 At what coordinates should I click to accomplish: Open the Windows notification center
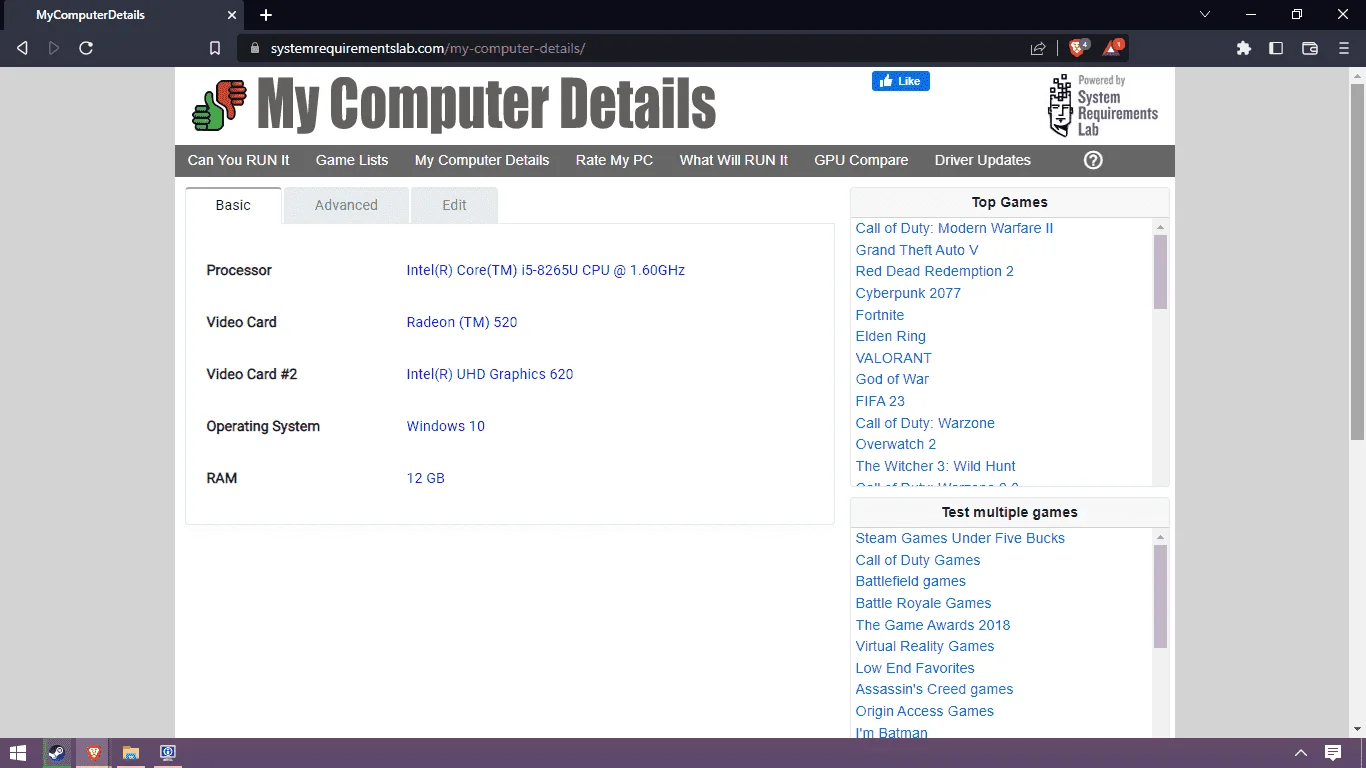coord(1333,753)
